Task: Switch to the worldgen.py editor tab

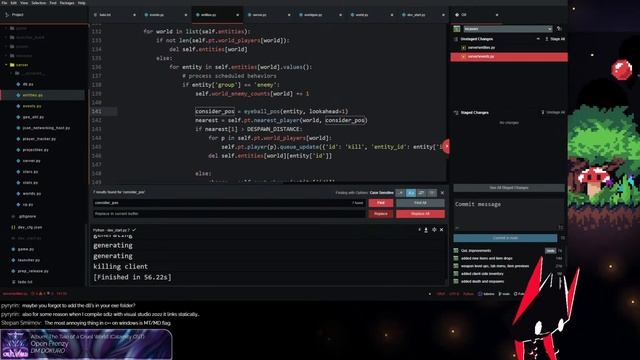Action: point(313,15)
